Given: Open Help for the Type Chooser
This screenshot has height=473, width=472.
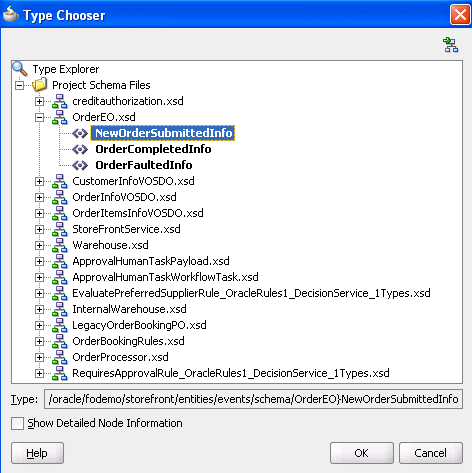Looking at the screenshot, I should [x=37, y=453].
